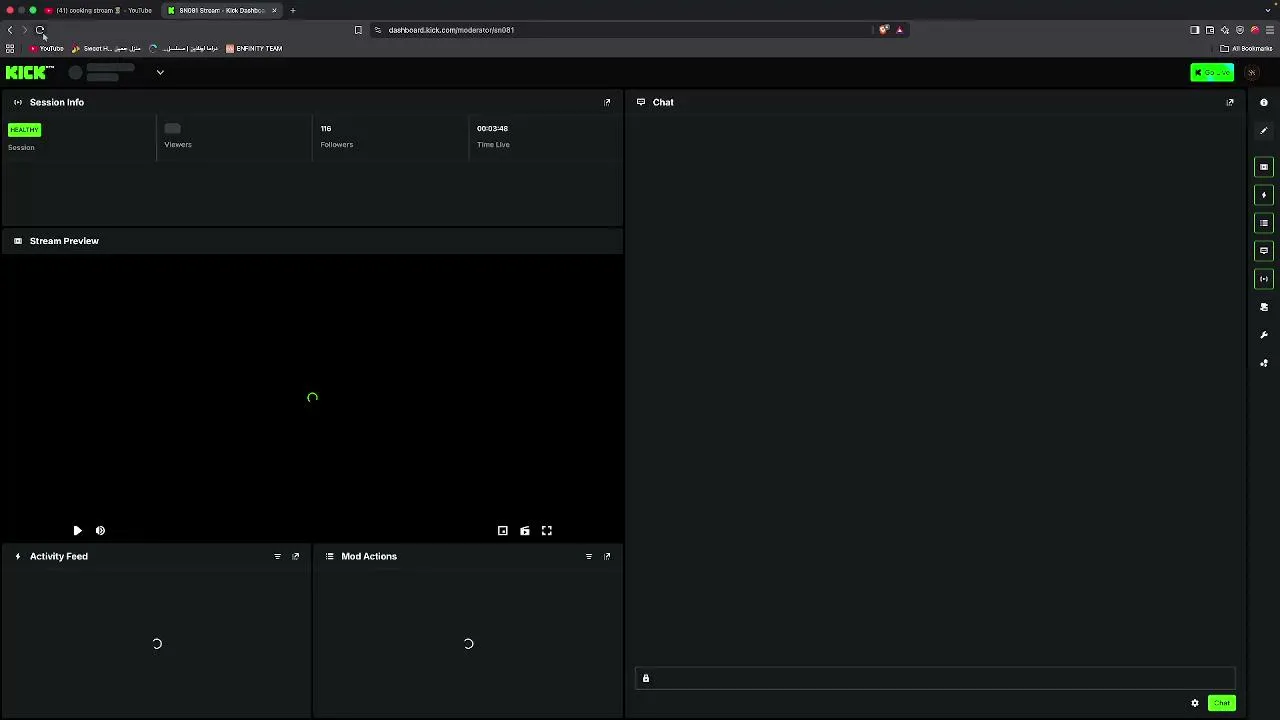Mute the stream preview audio
1280x720 pixels.
tap(100, 531)
